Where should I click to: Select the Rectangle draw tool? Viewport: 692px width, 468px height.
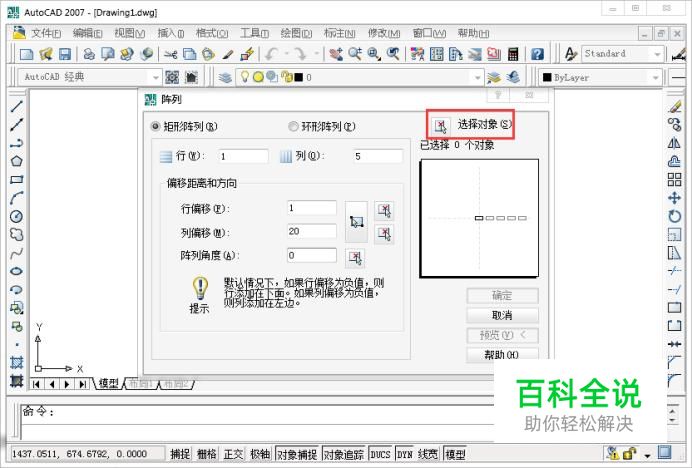click(x=16, y=180)
